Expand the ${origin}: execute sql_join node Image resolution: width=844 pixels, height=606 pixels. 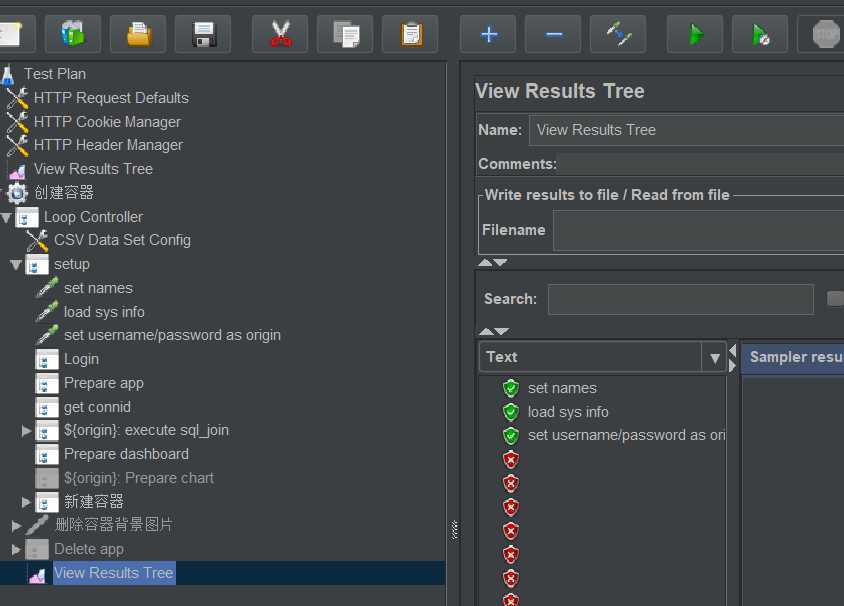pos(26,431)
